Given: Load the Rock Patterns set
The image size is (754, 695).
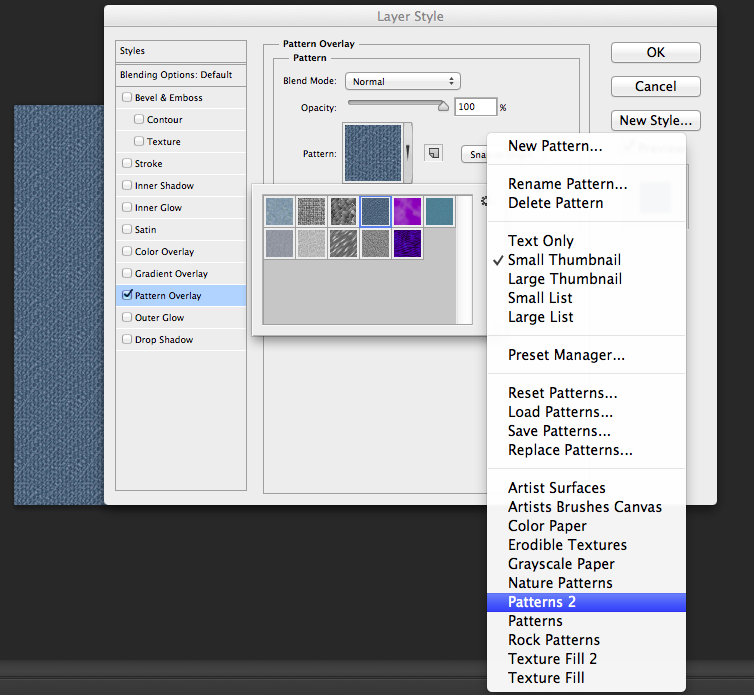Looking at the screenshot, I should point(586,640).
